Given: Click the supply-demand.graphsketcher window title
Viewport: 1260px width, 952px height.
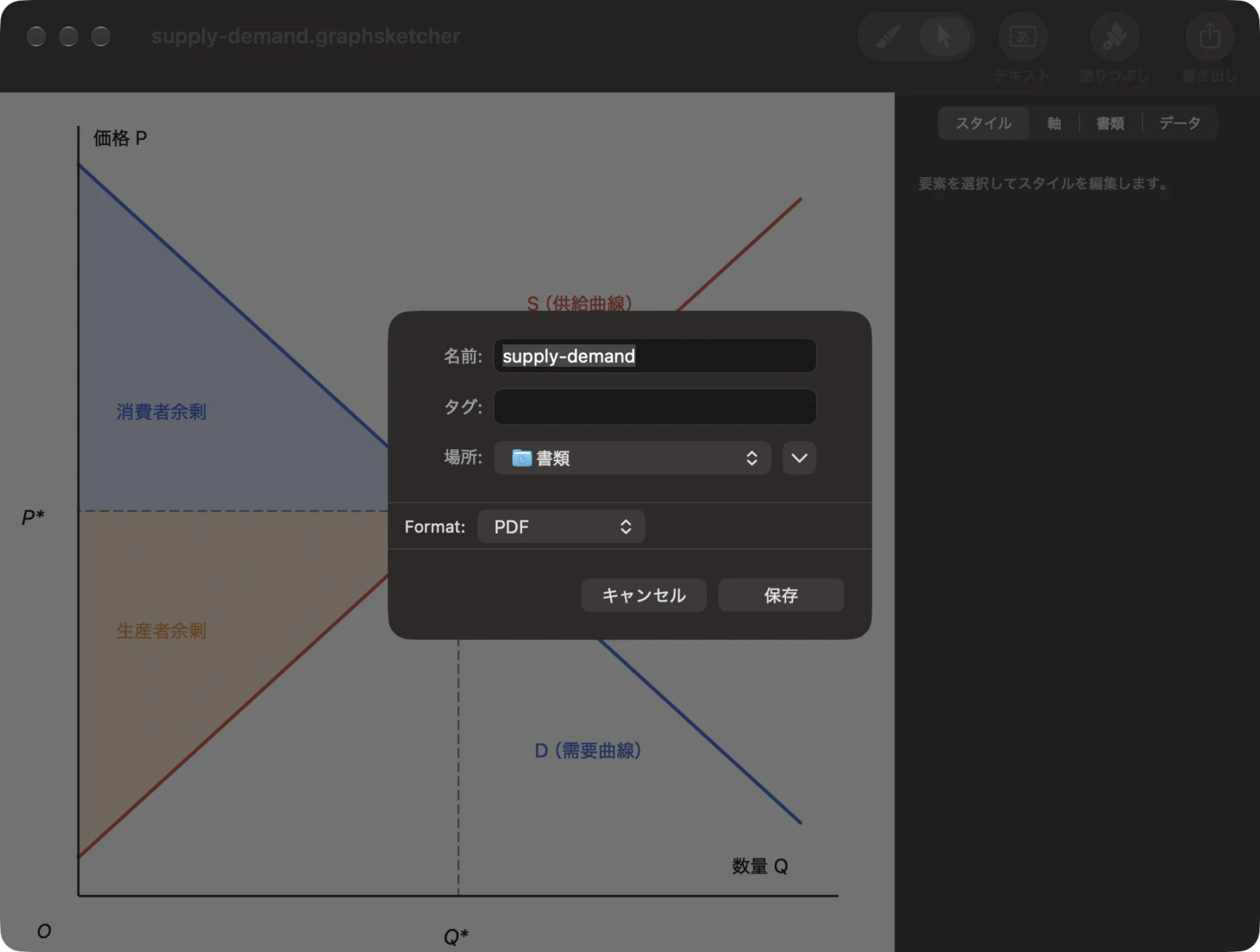Looking at the screenshot, I should coord(306,36).
